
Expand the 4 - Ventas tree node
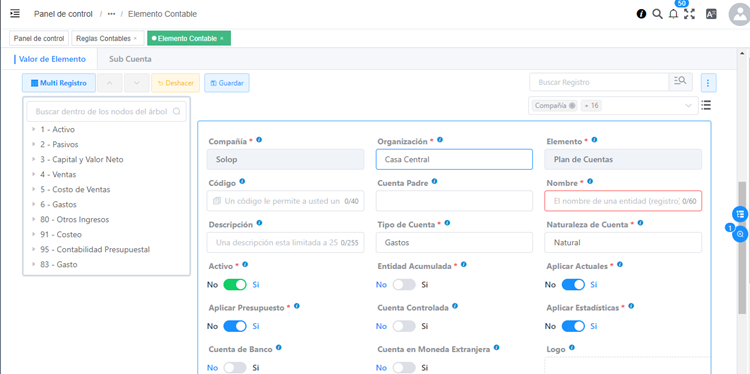click(33, 175)
